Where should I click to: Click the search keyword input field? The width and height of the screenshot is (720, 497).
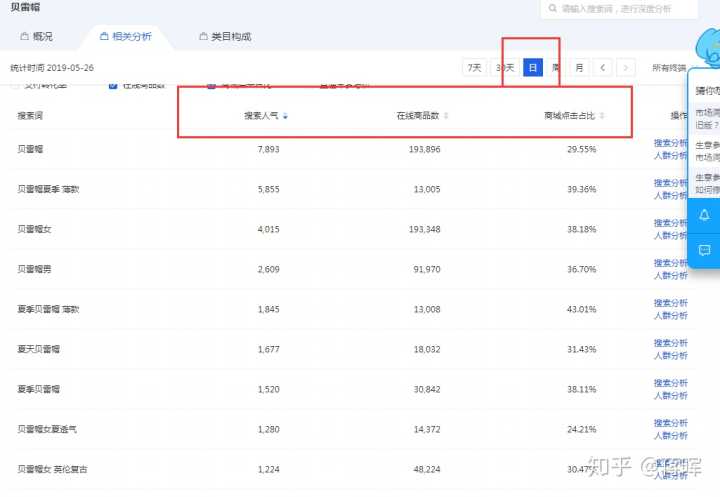coord(625,9)
